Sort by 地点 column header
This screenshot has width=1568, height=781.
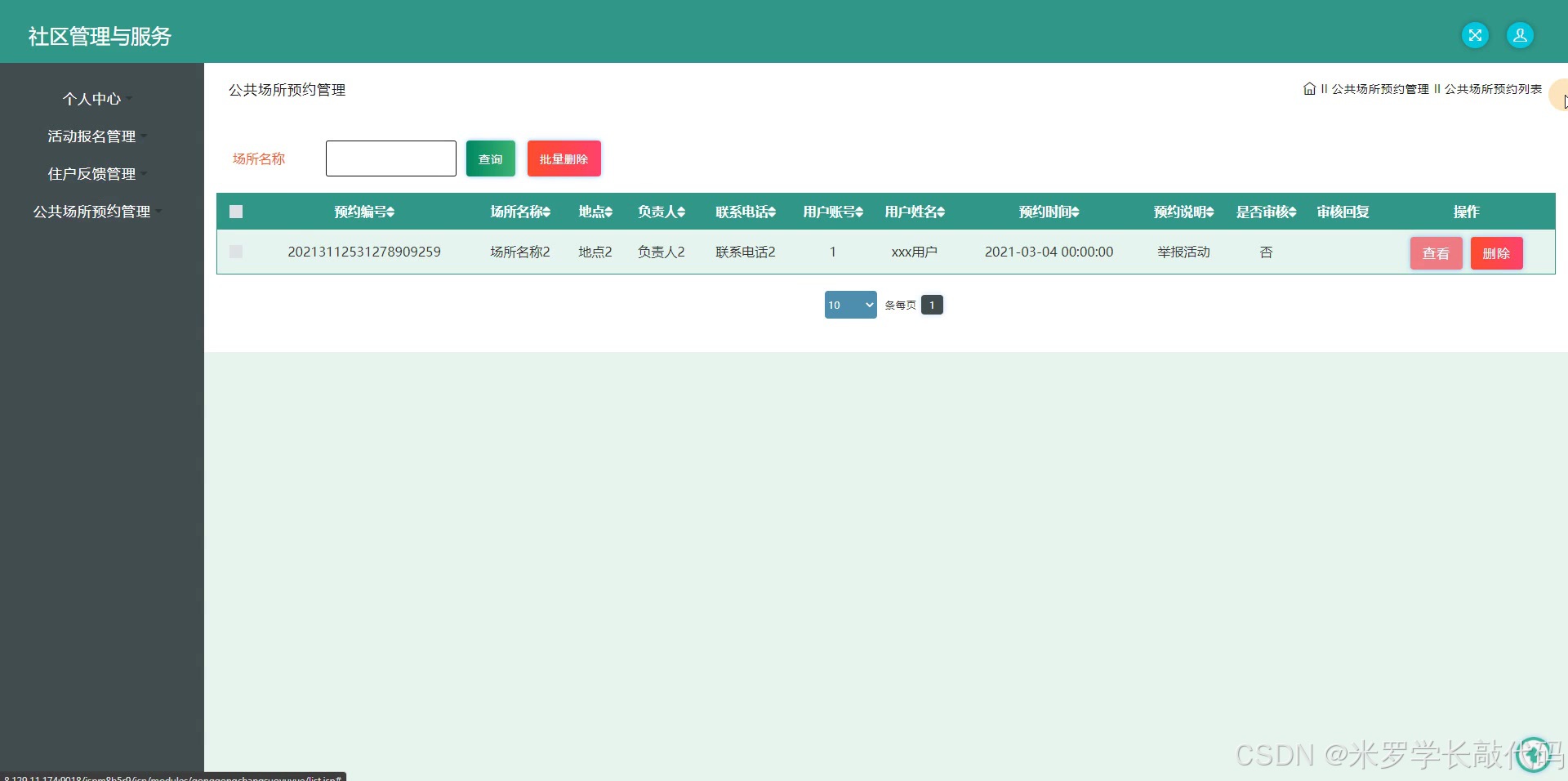coord(595,212)
